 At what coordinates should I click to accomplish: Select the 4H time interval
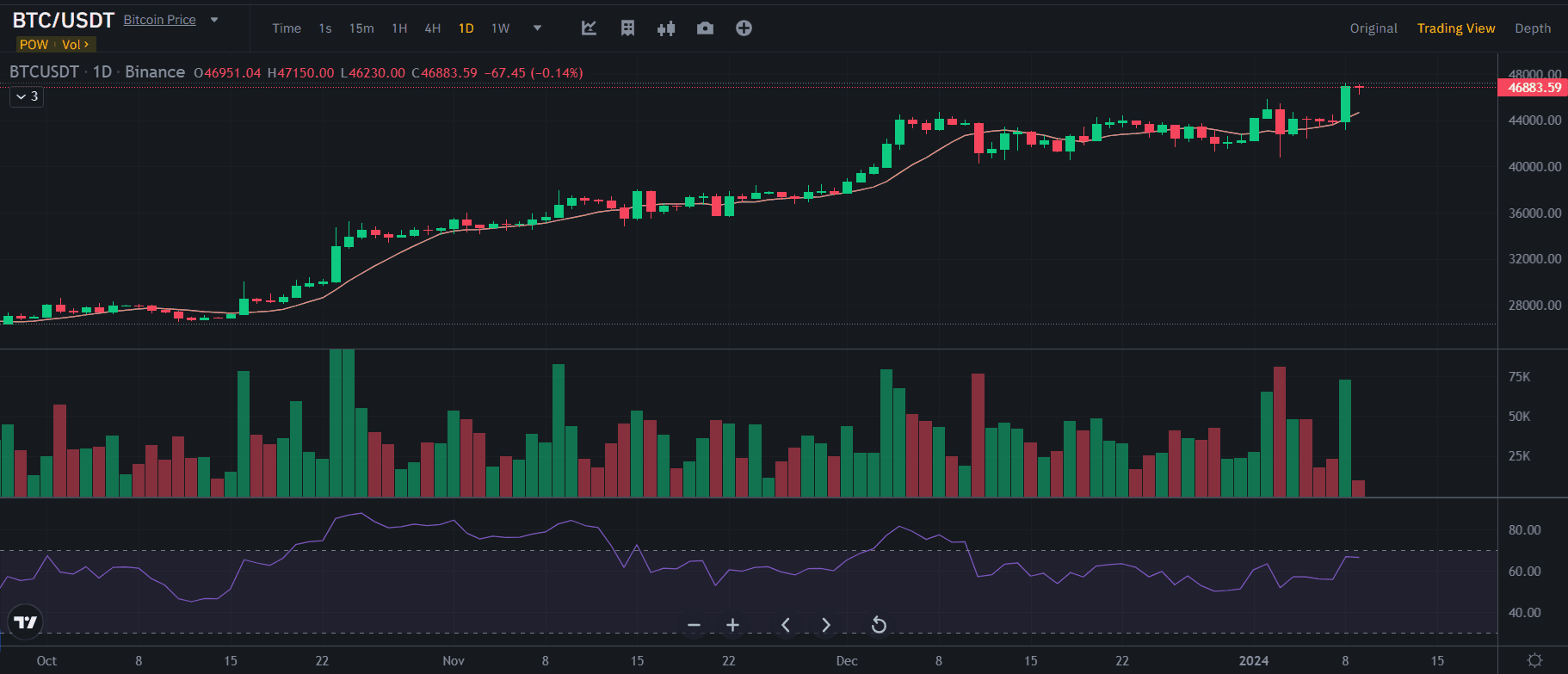[432, 28]
